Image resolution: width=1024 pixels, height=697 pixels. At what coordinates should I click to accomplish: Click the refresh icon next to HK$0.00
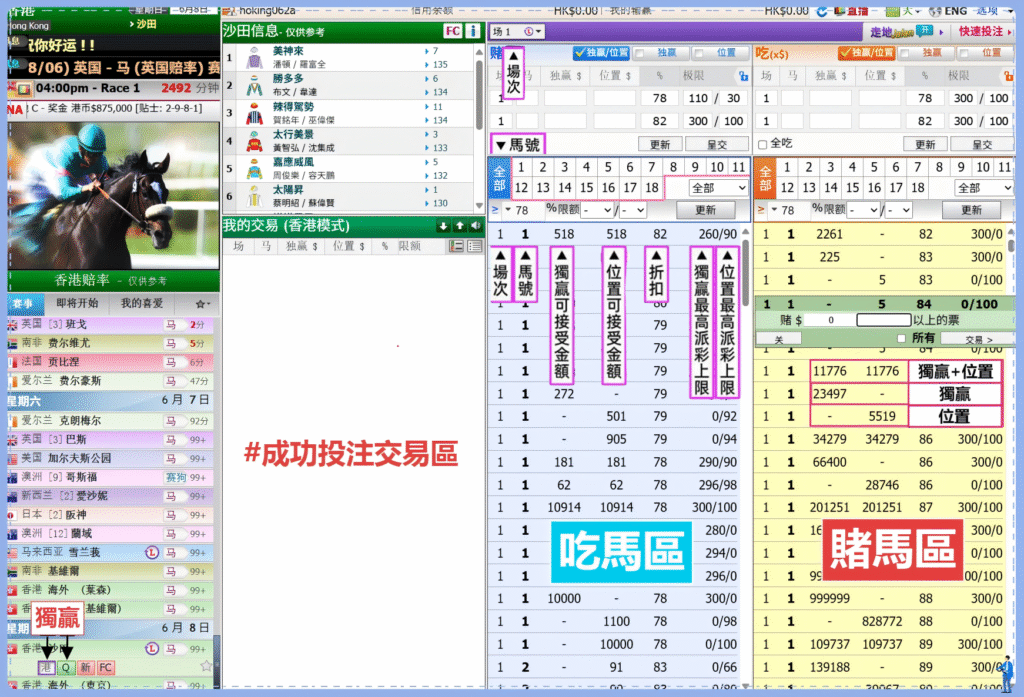coord(822,11)
